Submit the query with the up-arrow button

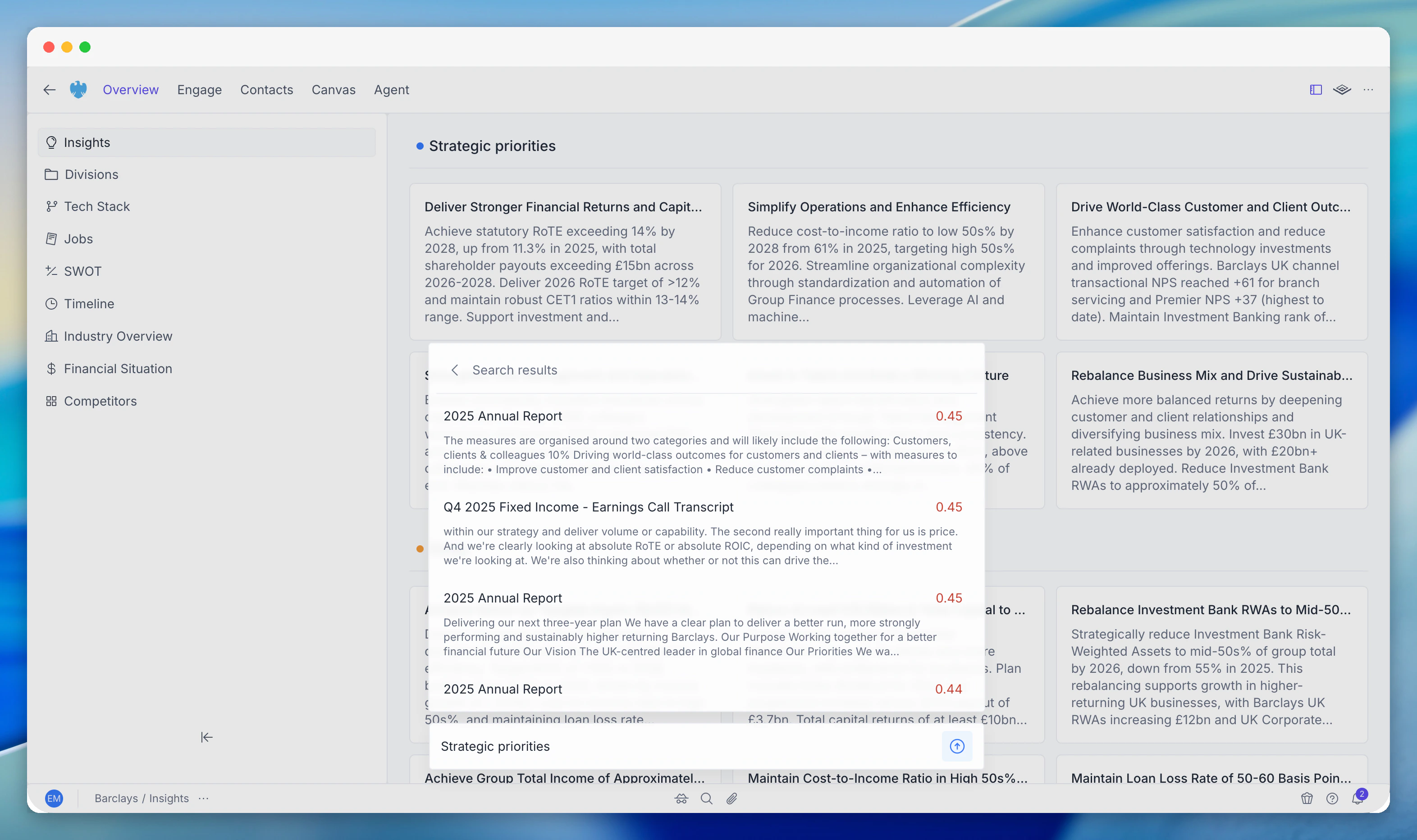click(x=957, y=746)
